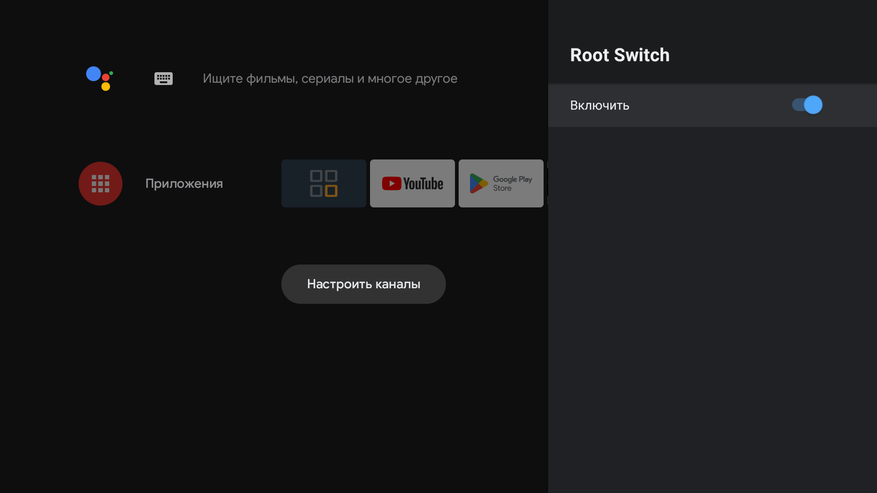The image size is (877, 493).
Task: Click the dark track of Root toggle
Action: click(798, 105)
